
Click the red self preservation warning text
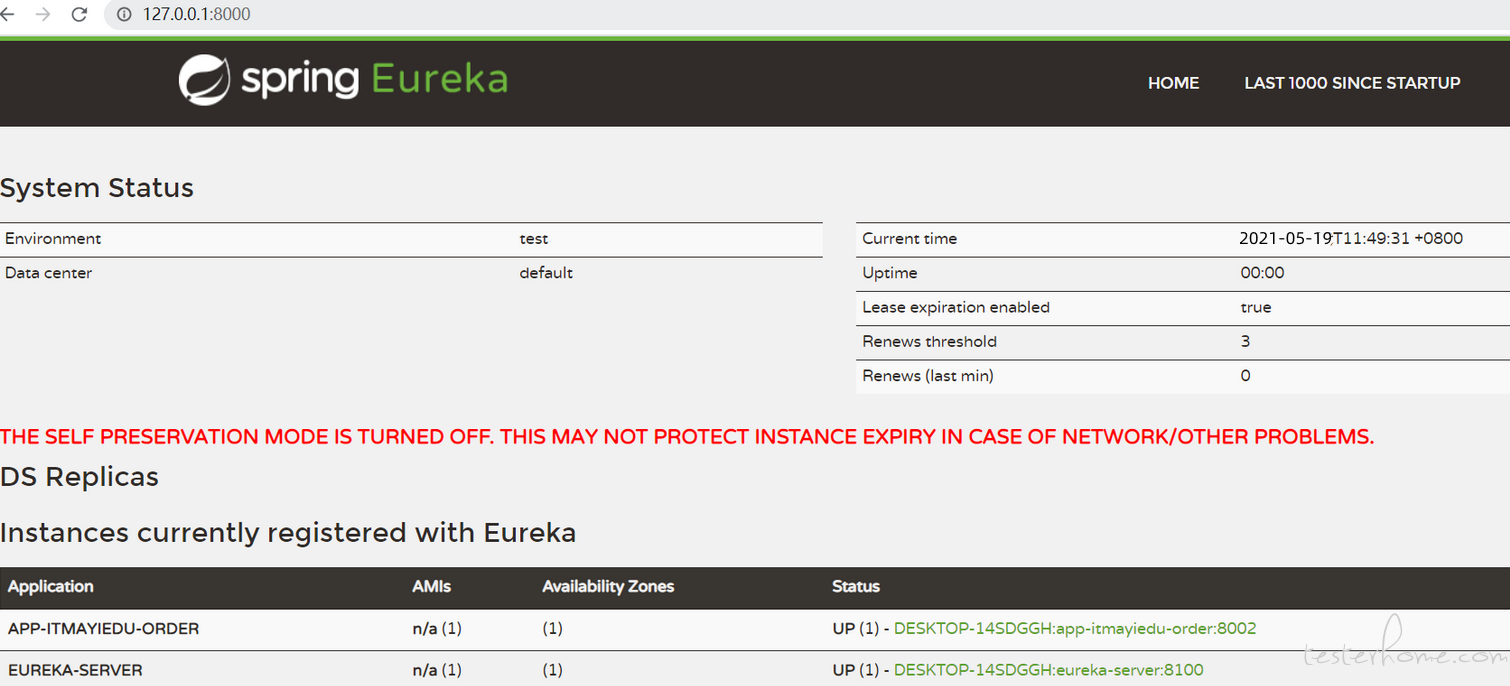pyautogui.click(x=687, y=437)
